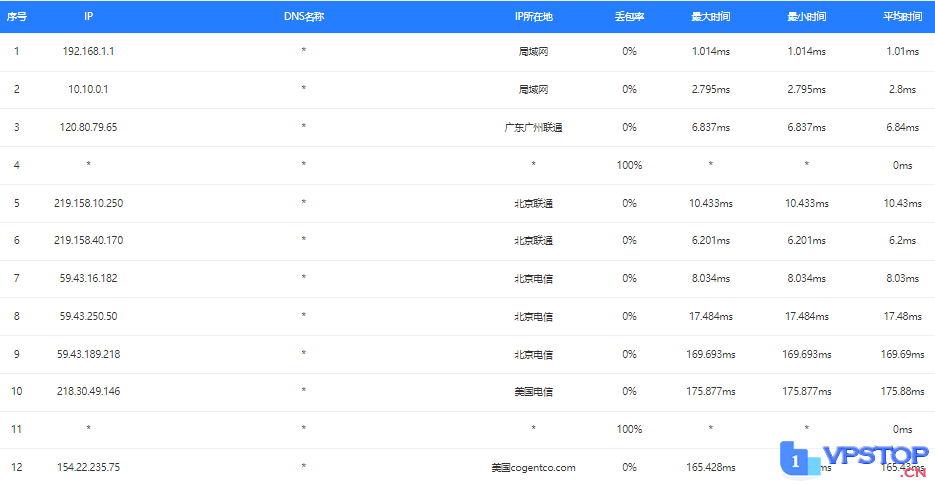
Task: Click the 丢包率 column header
Action: tap(629, 17)
